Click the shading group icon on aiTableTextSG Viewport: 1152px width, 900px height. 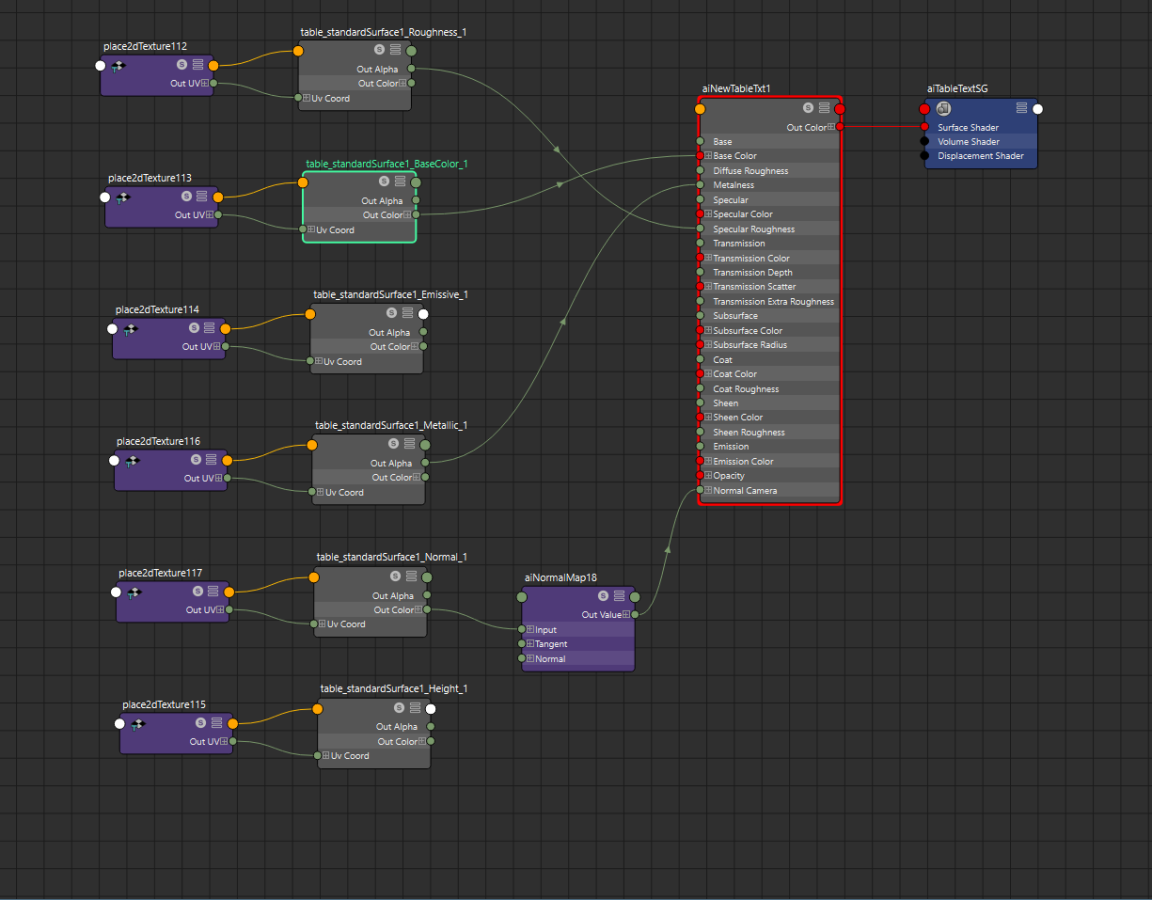(944, 108)
